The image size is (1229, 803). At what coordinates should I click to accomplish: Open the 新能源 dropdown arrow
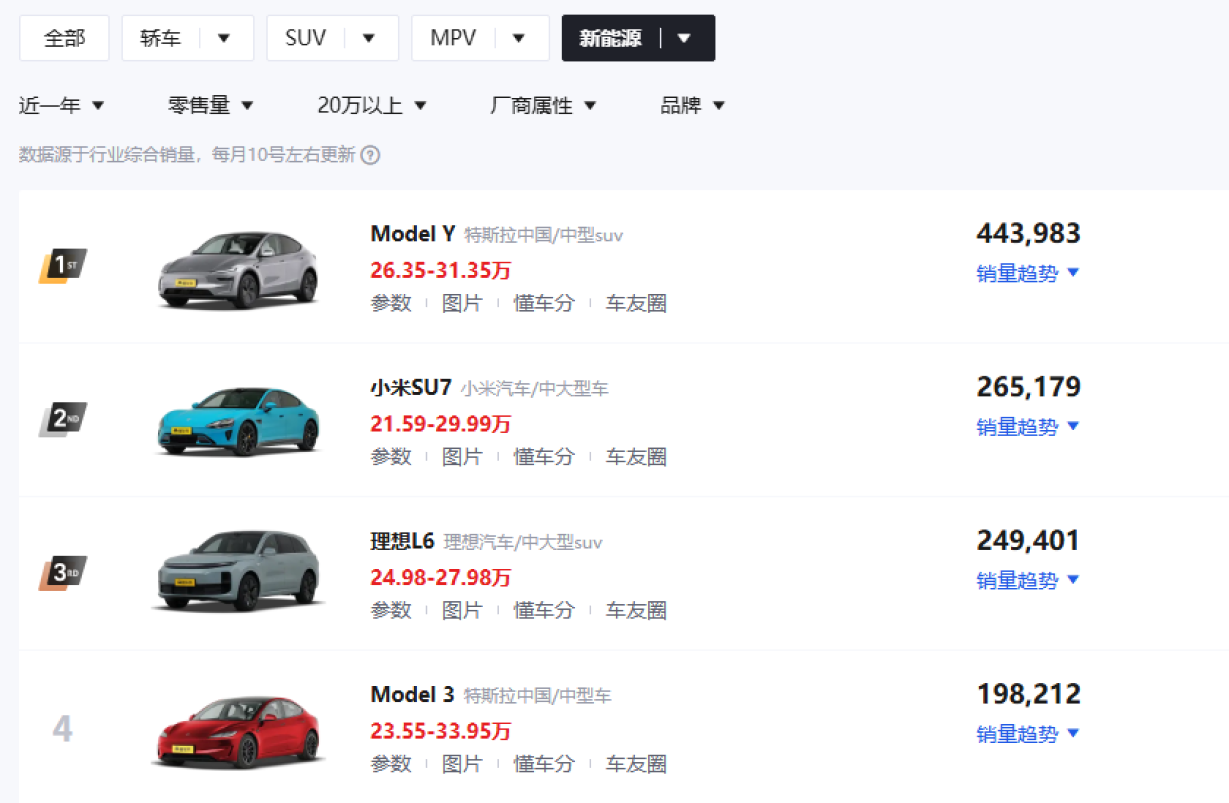pyautogui.click(x=684, y=38)
